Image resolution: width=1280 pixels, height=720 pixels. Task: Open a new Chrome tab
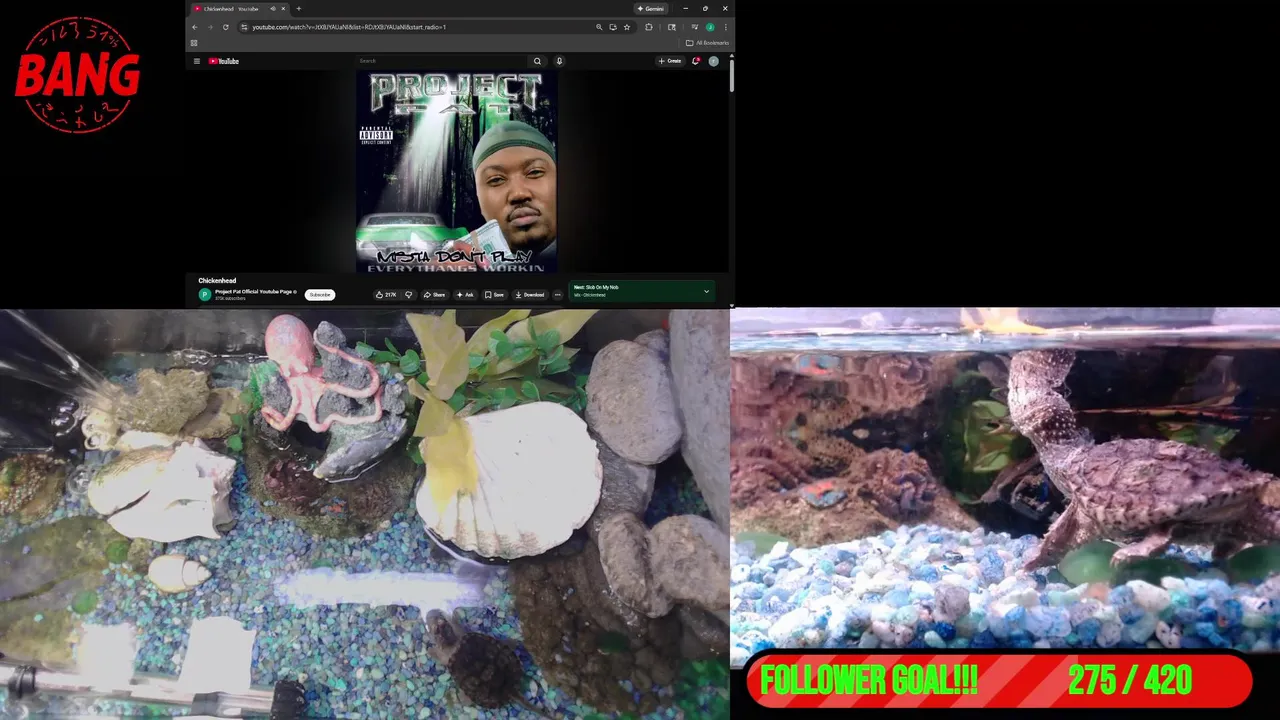pyautogui.click(x=298, y=9)
